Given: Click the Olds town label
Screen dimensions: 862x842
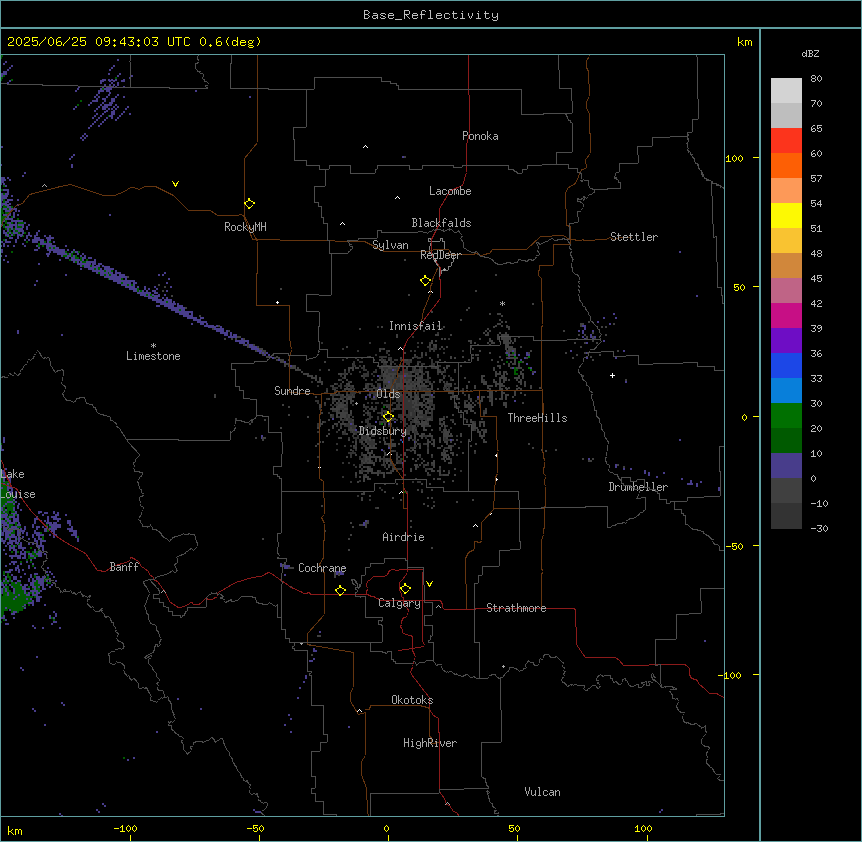Looking at the screenshot, I should (388, 394).
